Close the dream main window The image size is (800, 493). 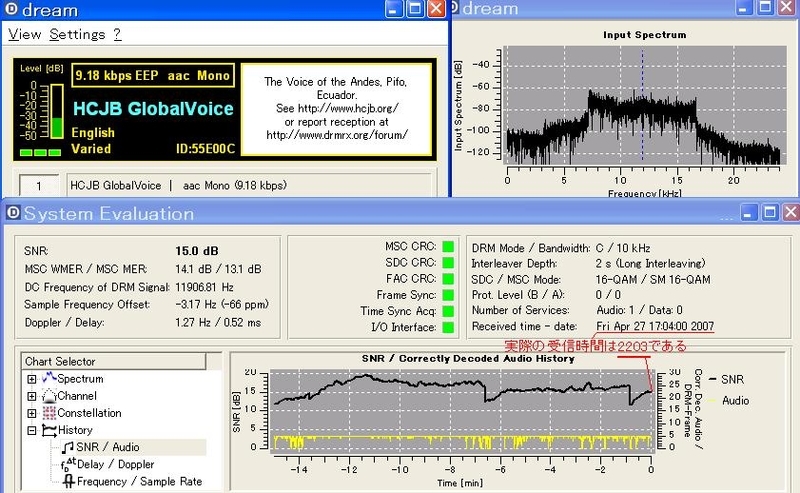pyautogui.click(x=436, y=9)
